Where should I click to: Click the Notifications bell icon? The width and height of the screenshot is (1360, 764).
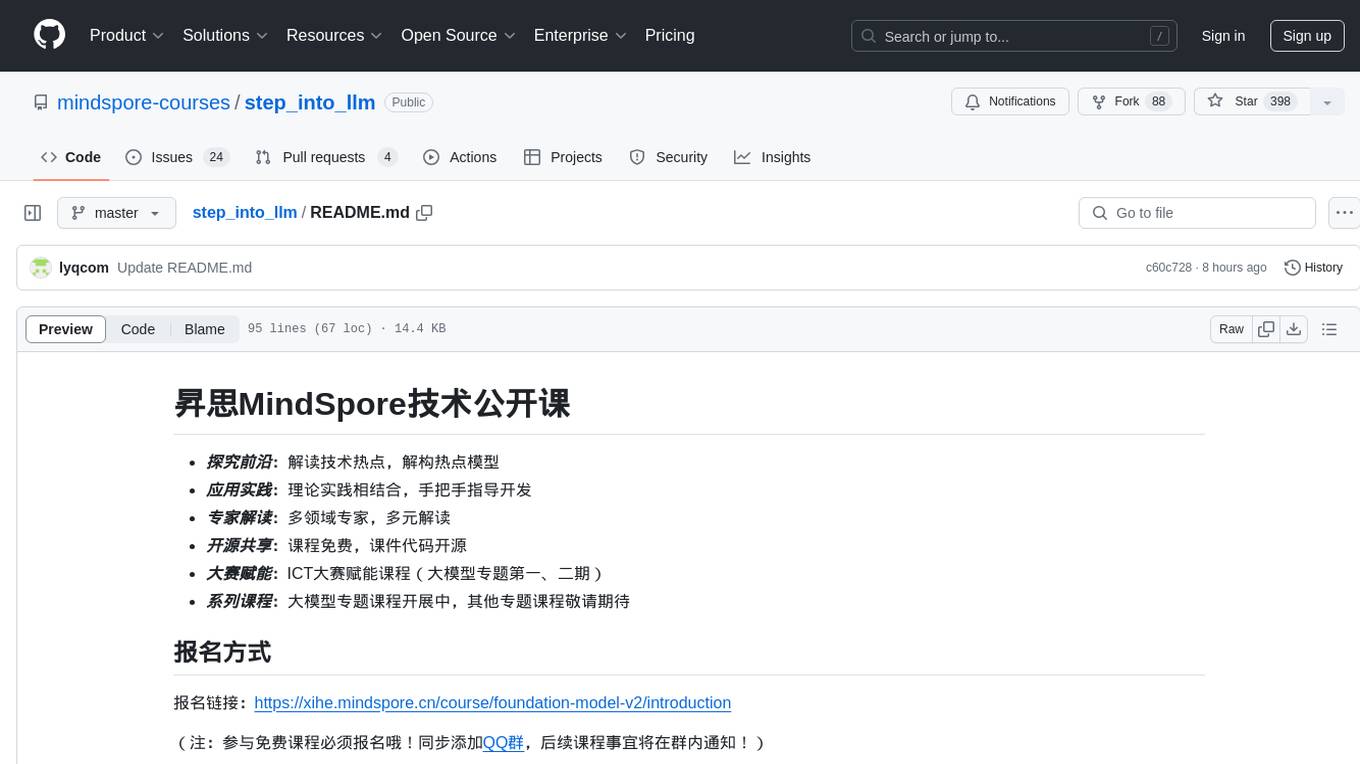tap(972, 102)
